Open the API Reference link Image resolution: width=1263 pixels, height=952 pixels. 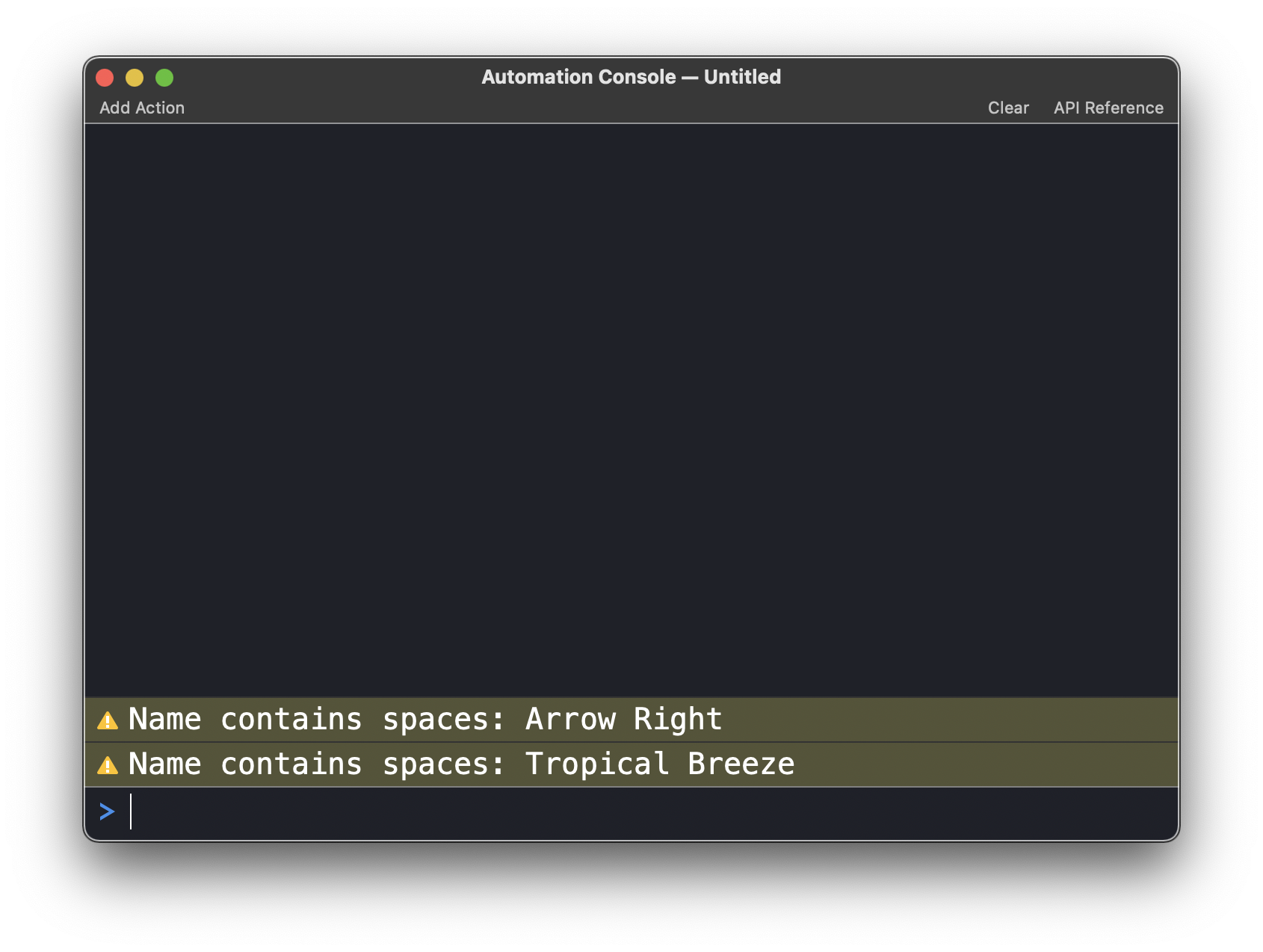pyautogui.click(x=1108, y=108)
